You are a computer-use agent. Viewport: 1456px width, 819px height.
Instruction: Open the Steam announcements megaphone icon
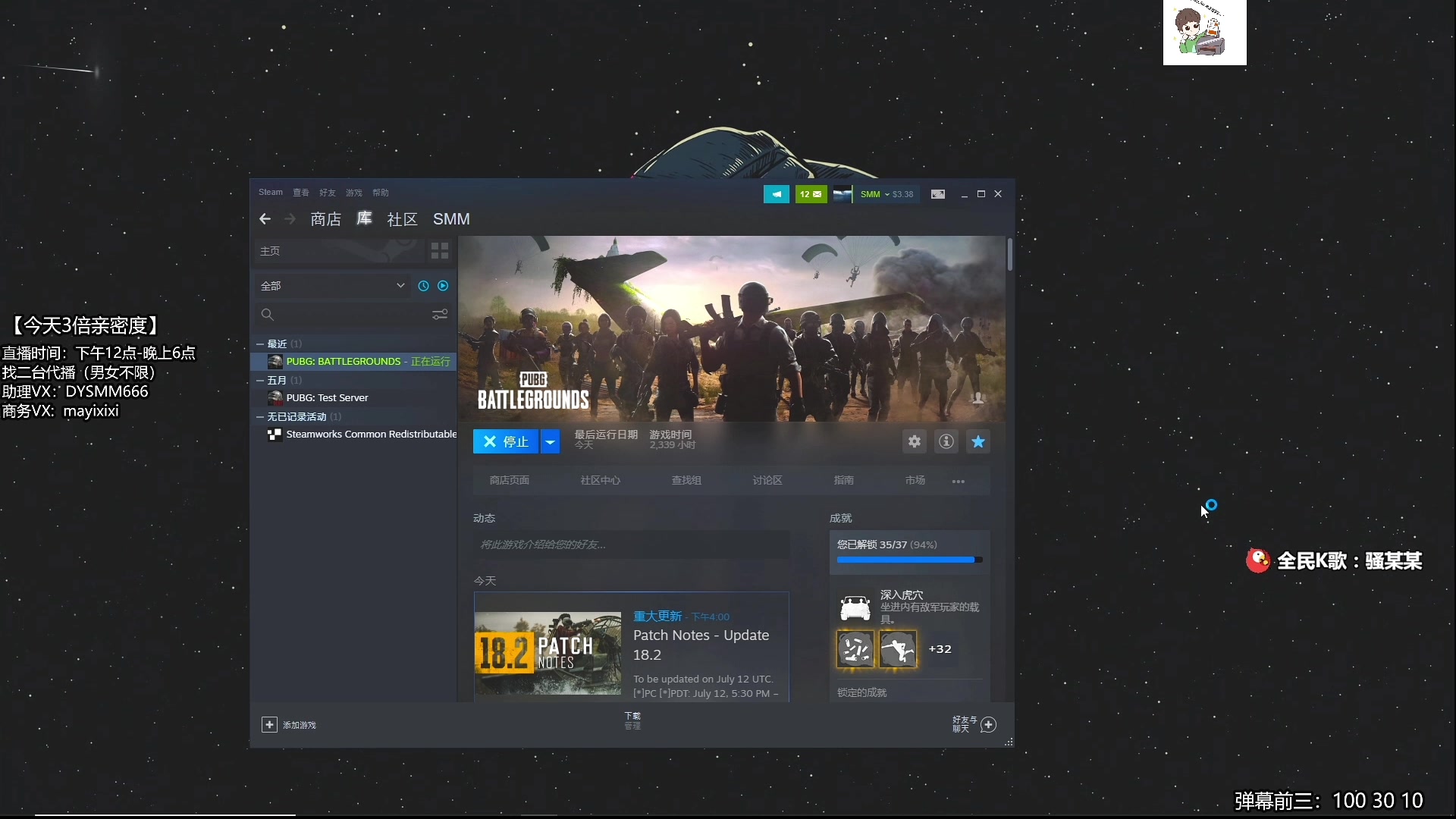776,194
